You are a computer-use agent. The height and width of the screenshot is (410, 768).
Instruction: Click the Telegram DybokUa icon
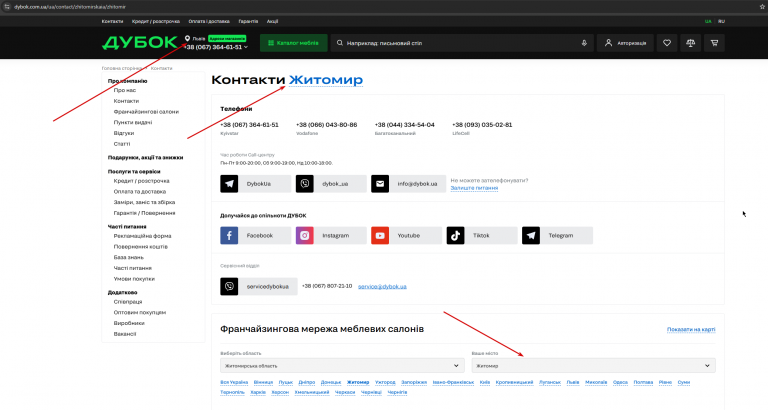(x=229, y=184)
